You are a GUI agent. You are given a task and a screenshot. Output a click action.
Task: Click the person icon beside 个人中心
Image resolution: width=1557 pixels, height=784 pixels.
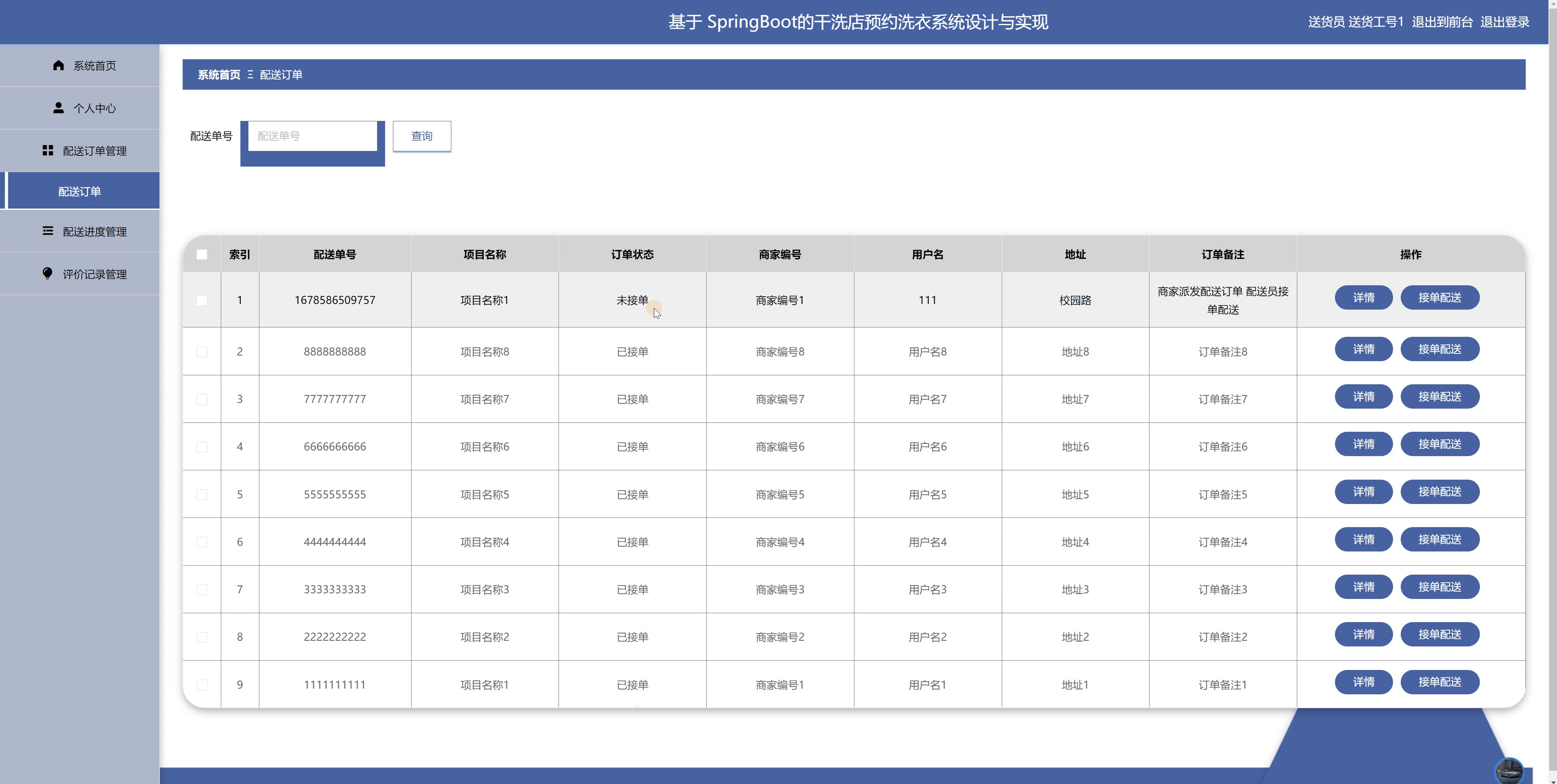(x=58, y=108)
